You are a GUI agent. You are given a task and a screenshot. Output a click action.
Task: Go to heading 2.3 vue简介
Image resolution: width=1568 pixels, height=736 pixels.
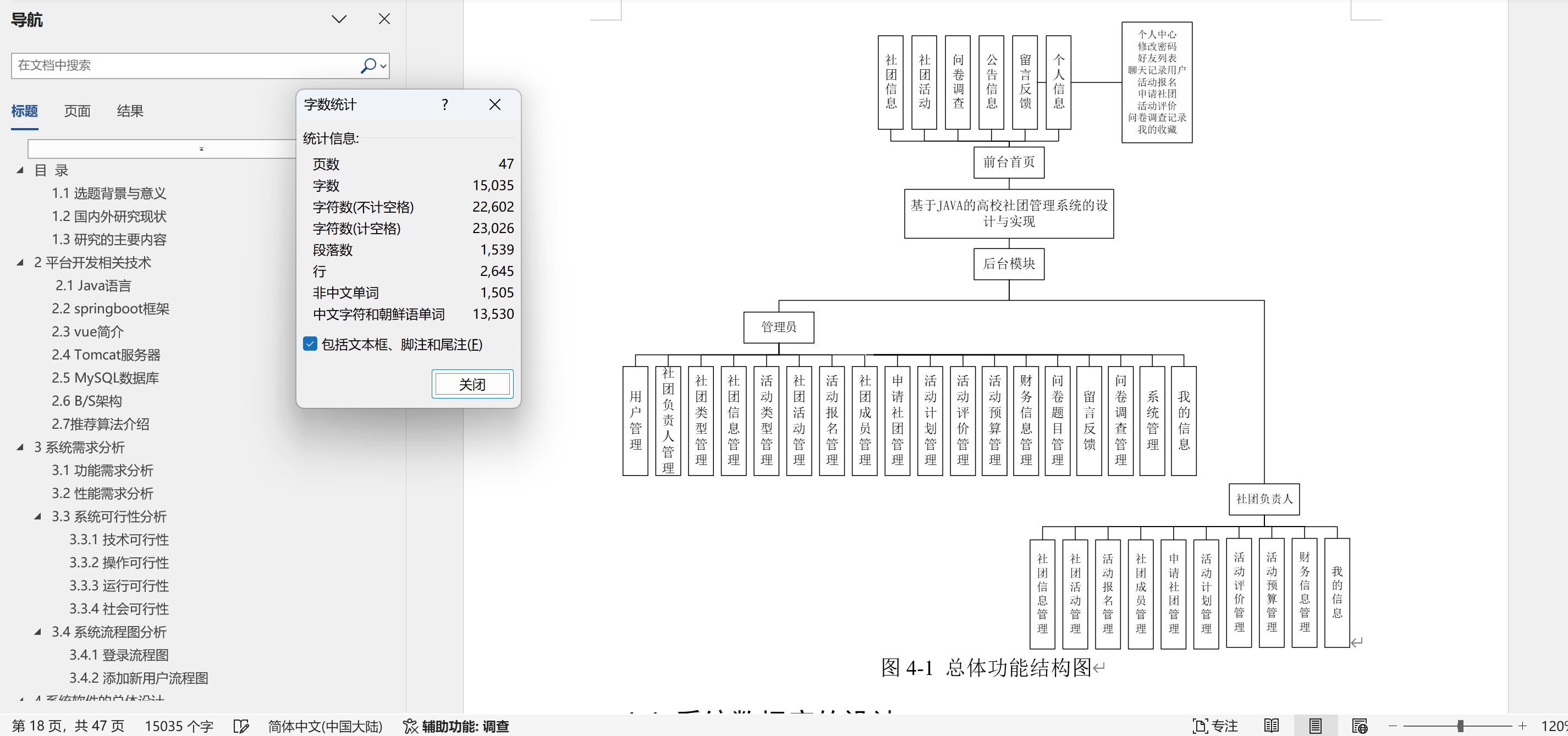[x=87, y=332]
